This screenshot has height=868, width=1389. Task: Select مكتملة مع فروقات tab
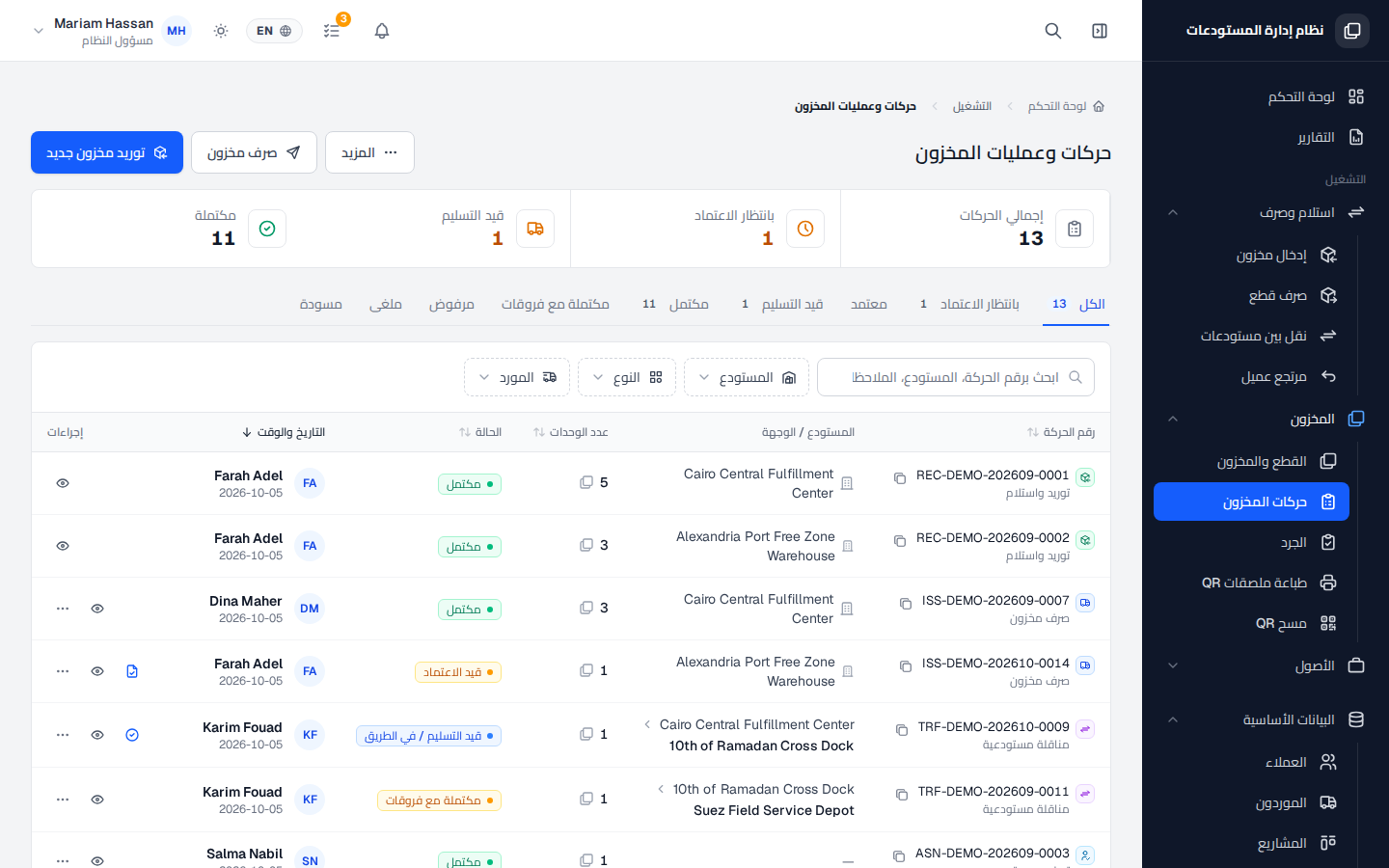click(556, 304)
